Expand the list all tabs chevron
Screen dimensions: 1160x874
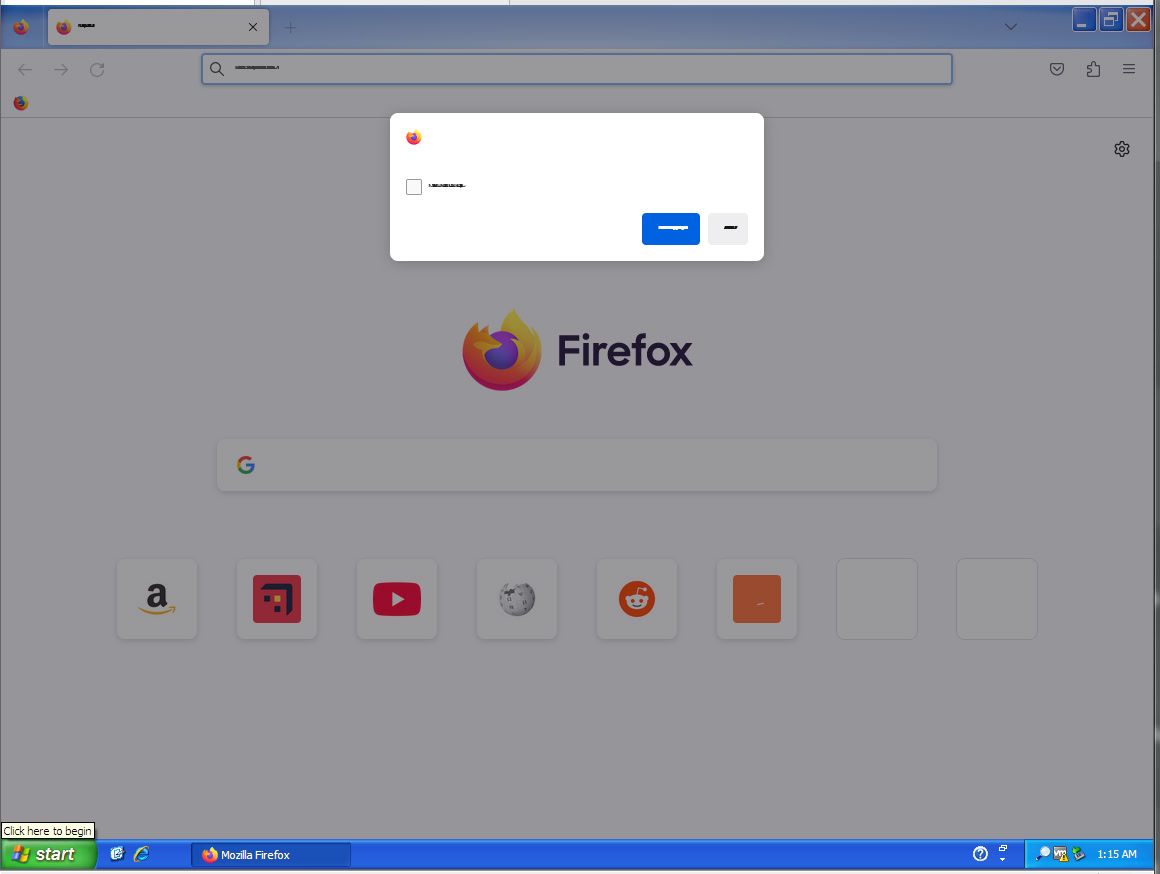1011,27
